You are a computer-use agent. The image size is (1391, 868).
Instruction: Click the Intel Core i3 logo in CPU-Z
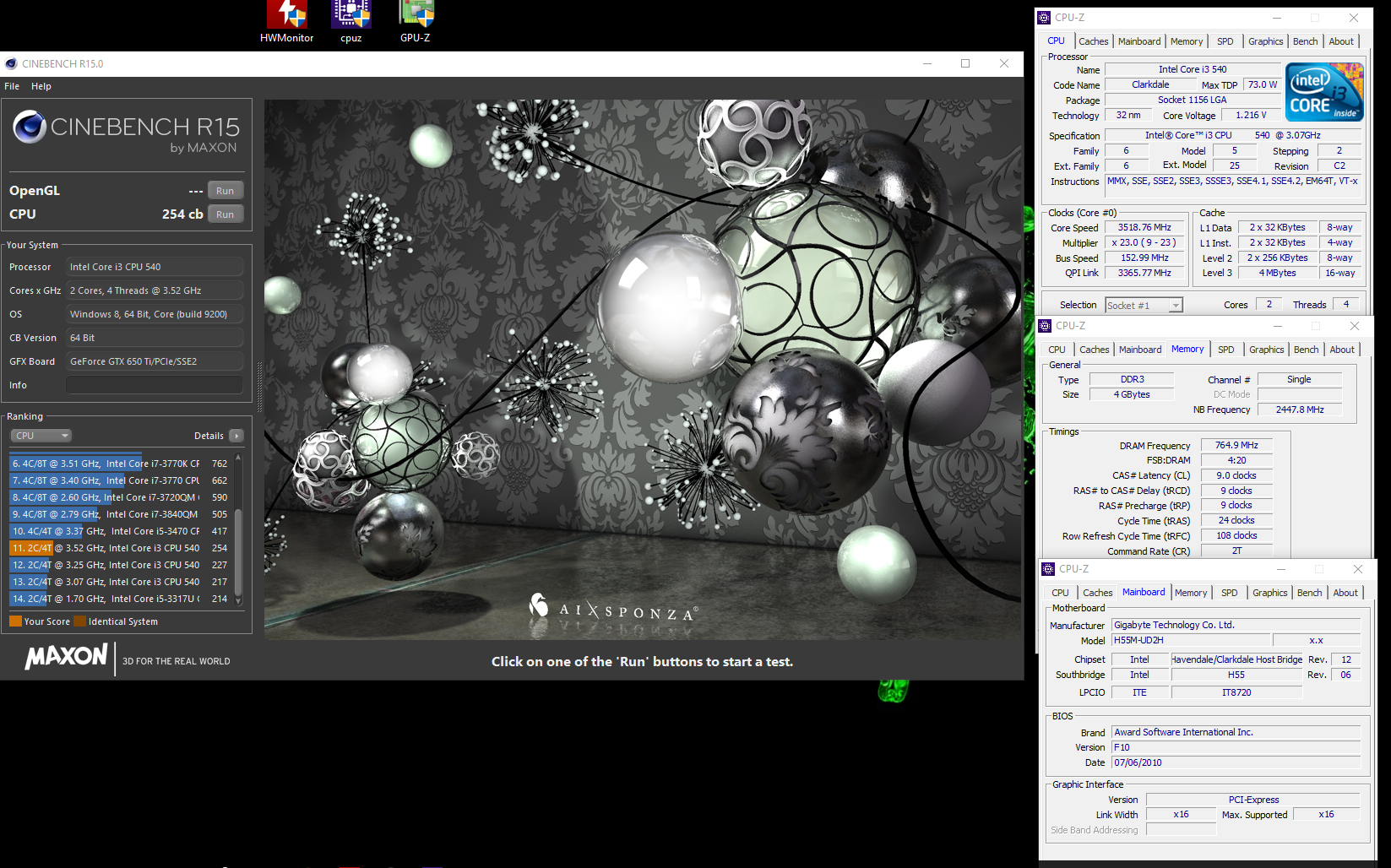(1324, 92)
